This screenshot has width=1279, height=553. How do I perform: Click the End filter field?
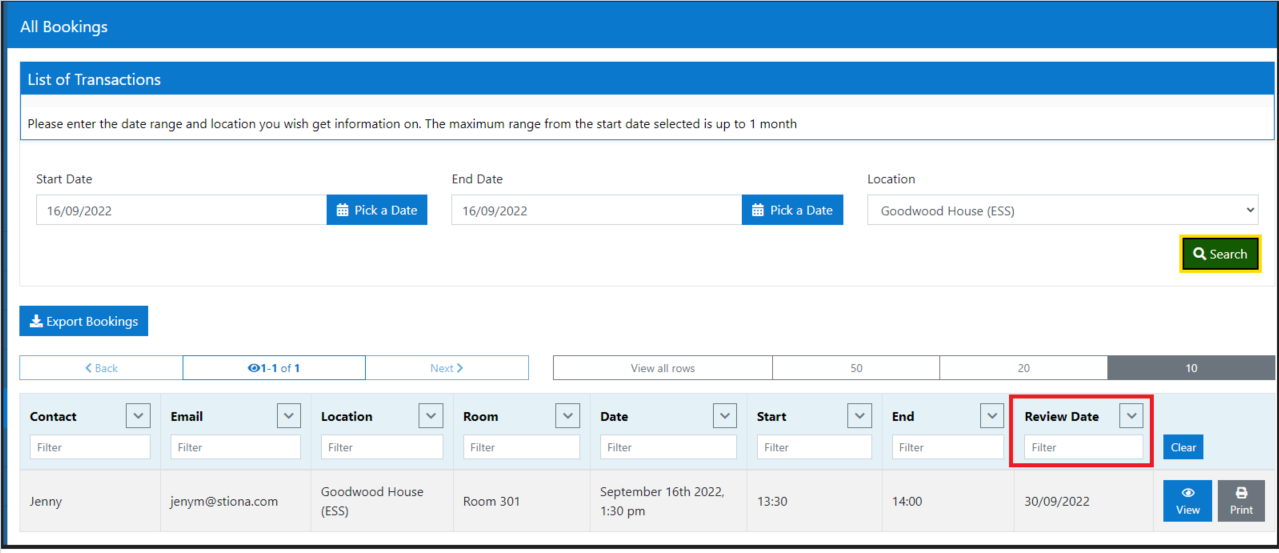tap(948, 447)
